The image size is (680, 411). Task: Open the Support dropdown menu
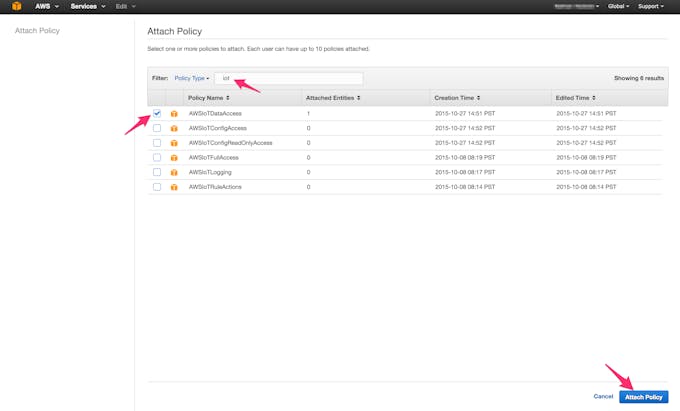pyautogui.click(x=651, y=6)
